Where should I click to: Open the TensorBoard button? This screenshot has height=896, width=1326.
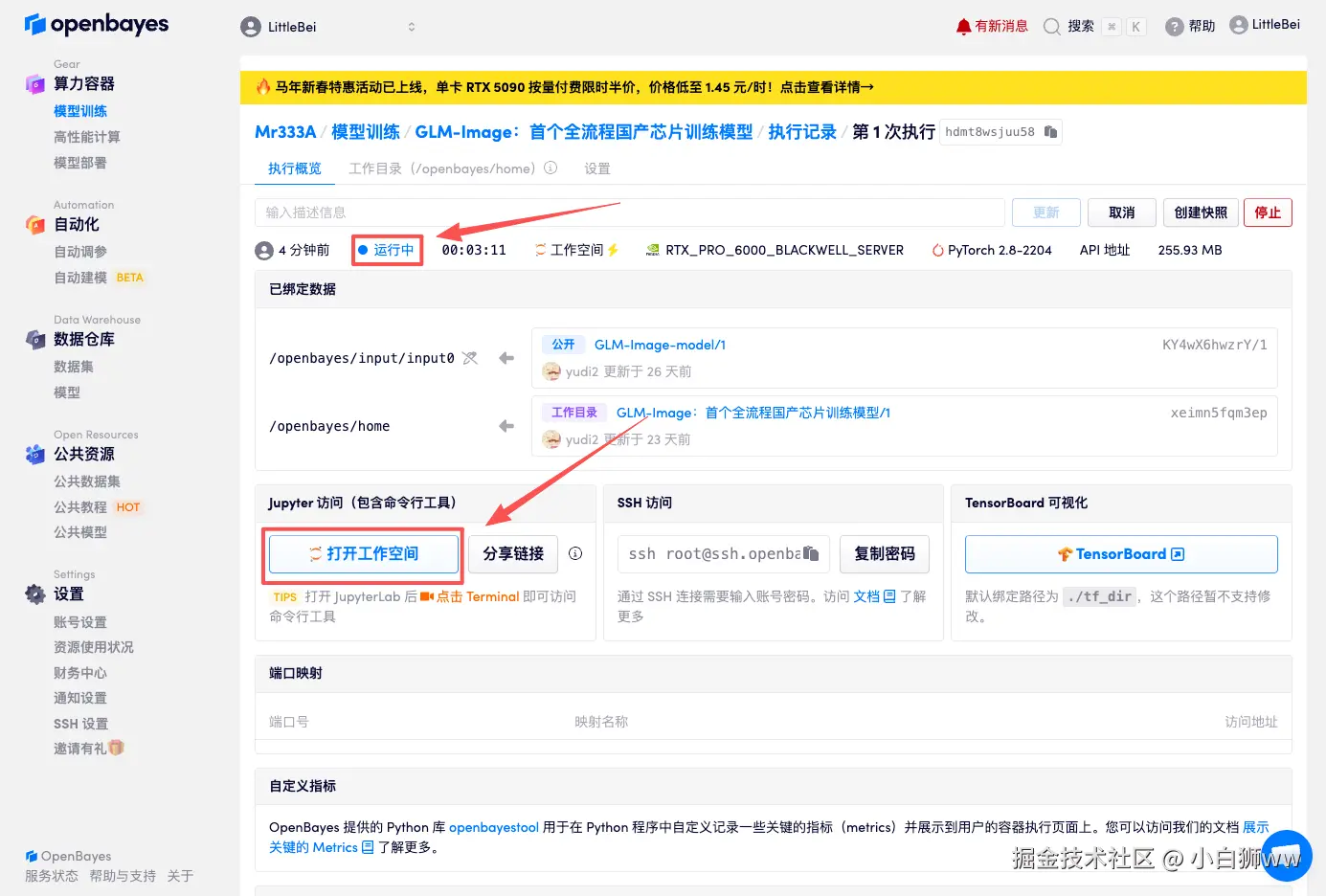tap(1121, 554)
